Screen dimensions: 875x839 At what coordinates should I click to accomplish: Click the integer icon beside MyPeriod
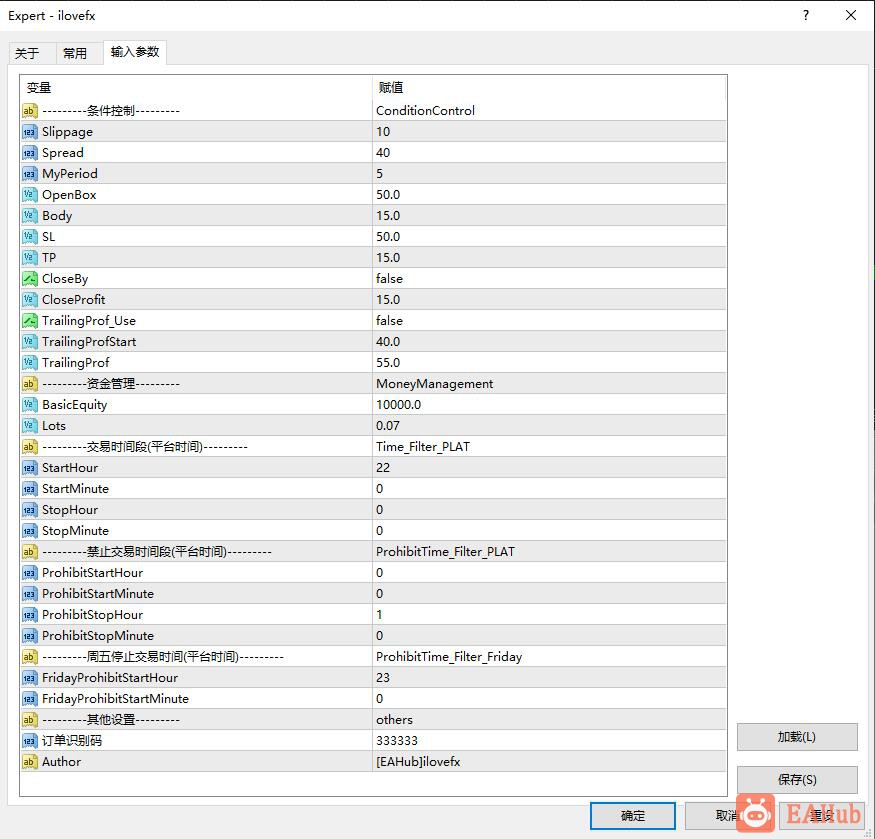pyautogui.click(x=30, y=174)
